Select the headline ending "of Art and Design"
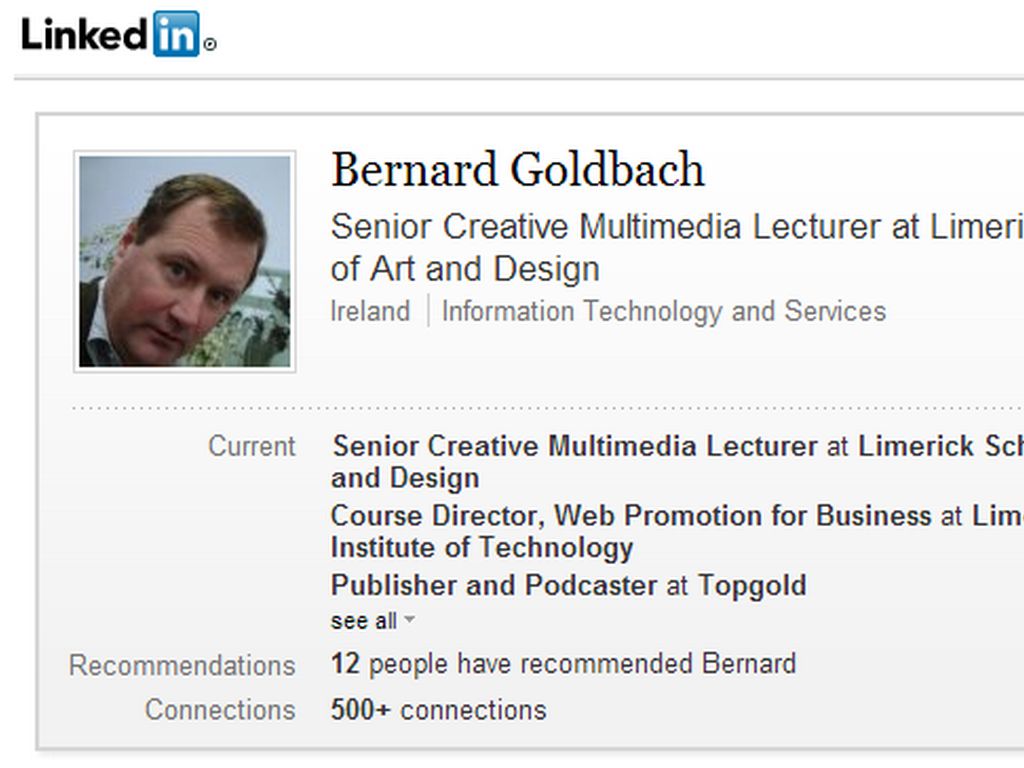The height and width of the screenshot is (768, 1024). (465, 269)
